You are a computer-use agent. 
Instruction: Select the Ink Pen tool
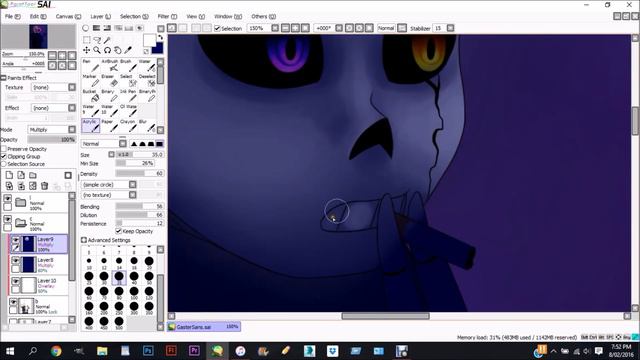pyautogui.click(x=129, y=96)
